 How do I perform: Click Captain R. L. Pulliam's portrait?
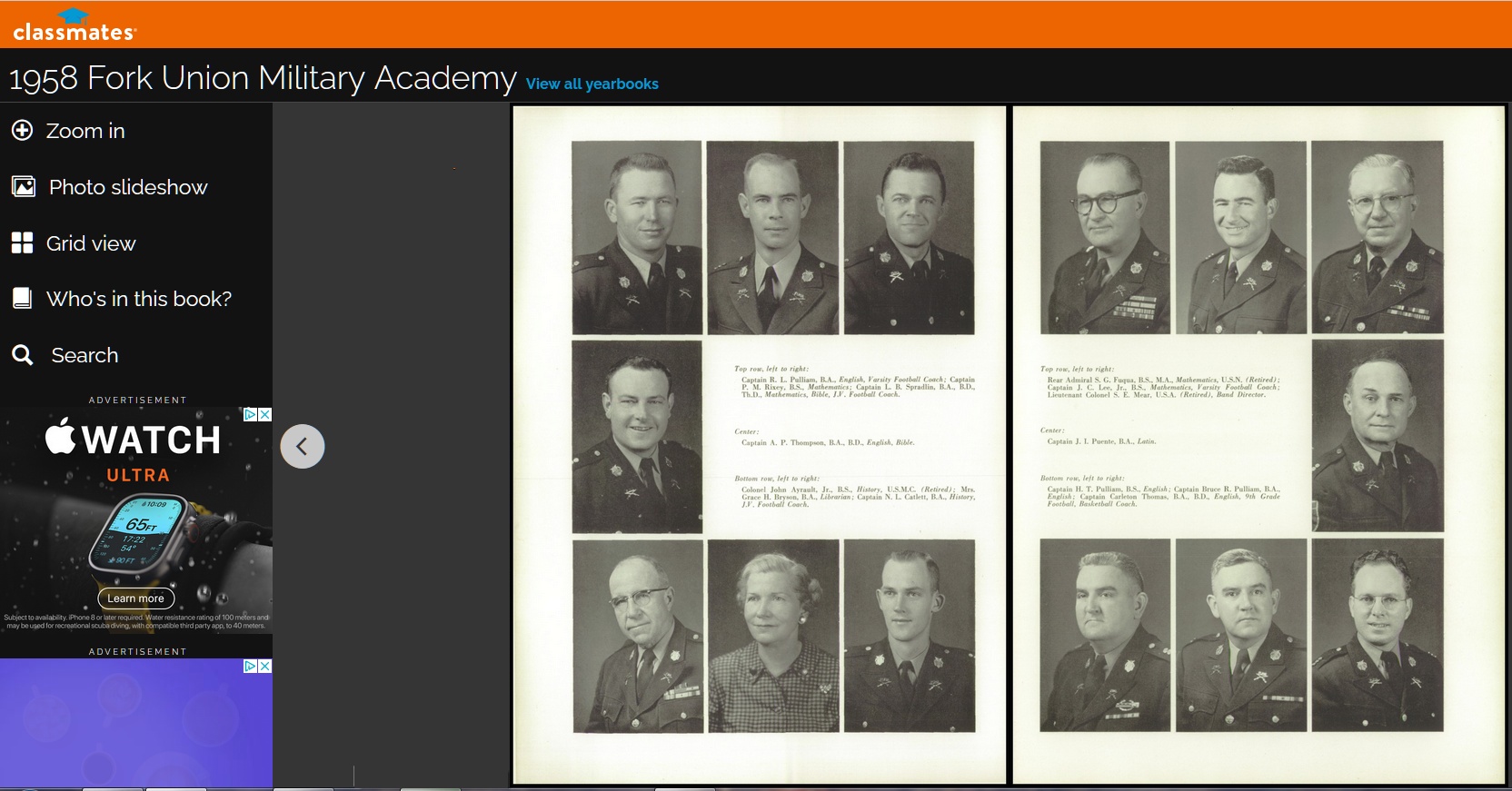pos(637,237)
